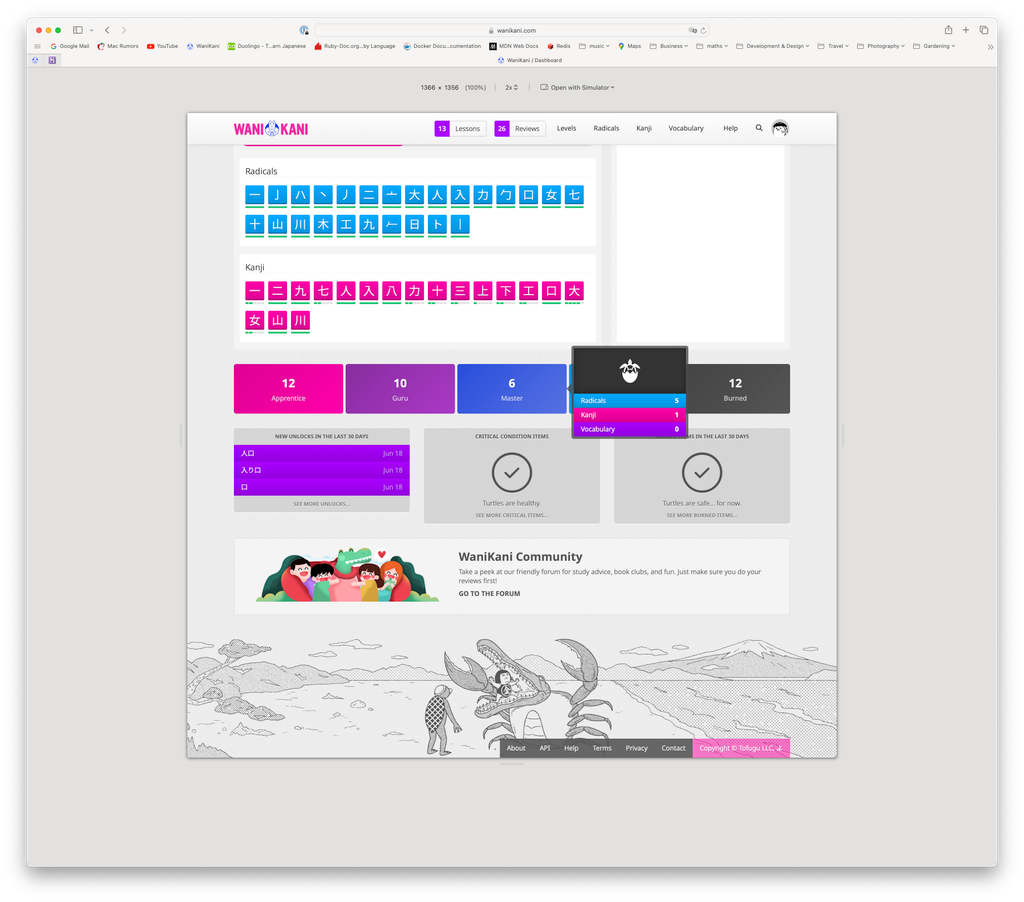Click the 上 kanji tile
This screenshot has height=902, width=1024.
[x=483, y=291]
